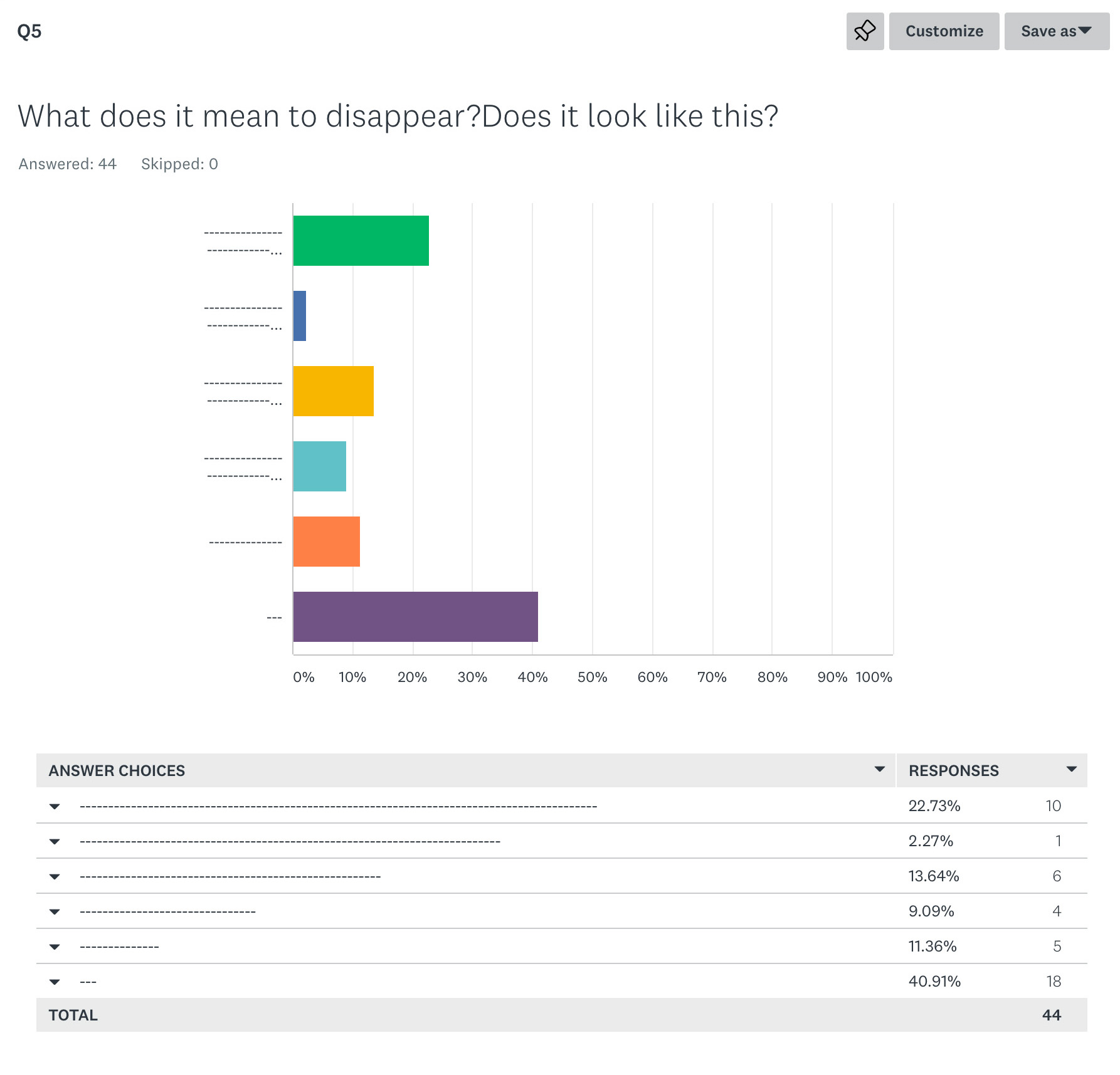Click the 18 responses count cell
This screenshot has width=1120, height=1075.
1054,981
